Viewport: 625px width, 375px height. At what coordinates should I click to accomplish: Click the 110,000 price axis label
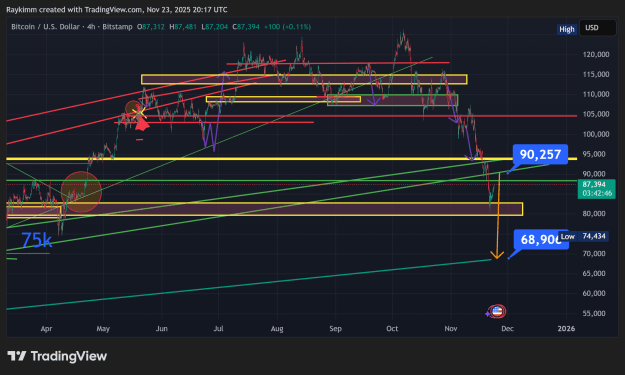pyautogui.click(x=596, y=94)
